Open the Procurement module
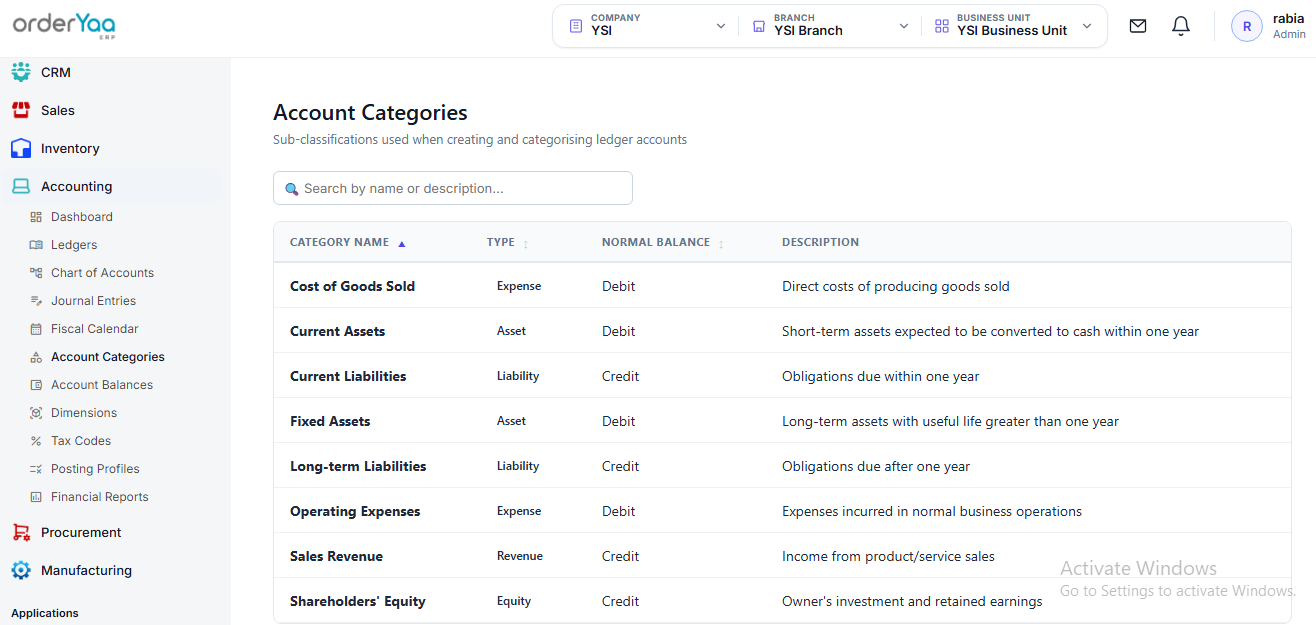 (x=81, y=532)
